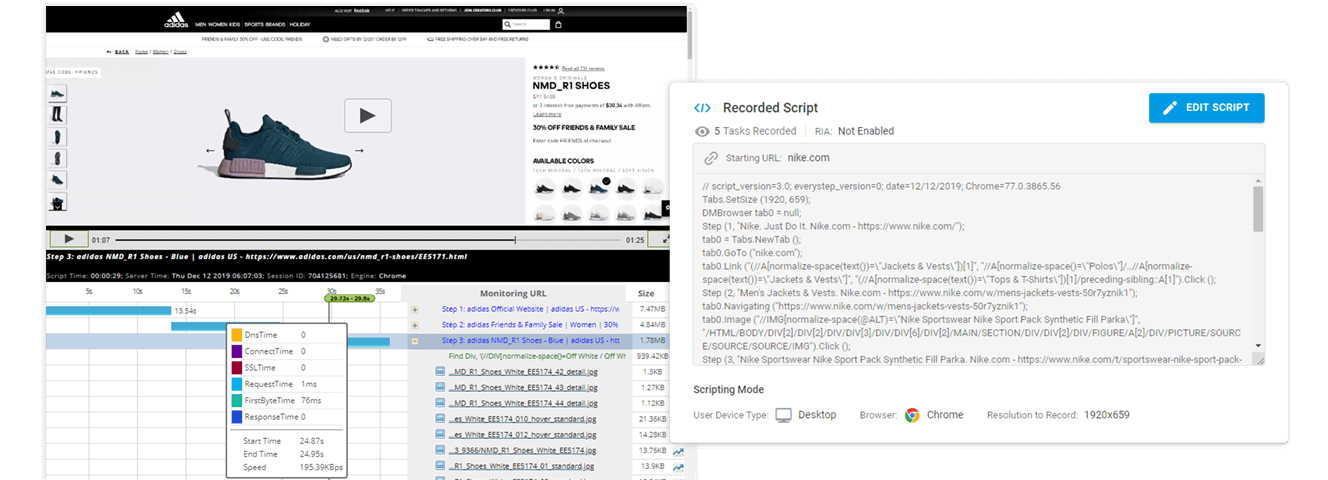Open EE5174_43_detail.jpg file link
Screen dimensions: 1328x480
pyautogui.click(x=521, y=388)
